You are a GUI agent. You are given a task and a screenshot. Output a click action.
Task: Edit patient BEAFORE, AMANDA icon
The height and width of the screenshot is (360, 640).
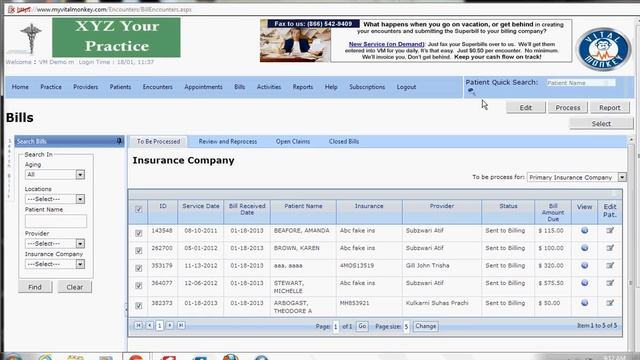coord(610,231)
